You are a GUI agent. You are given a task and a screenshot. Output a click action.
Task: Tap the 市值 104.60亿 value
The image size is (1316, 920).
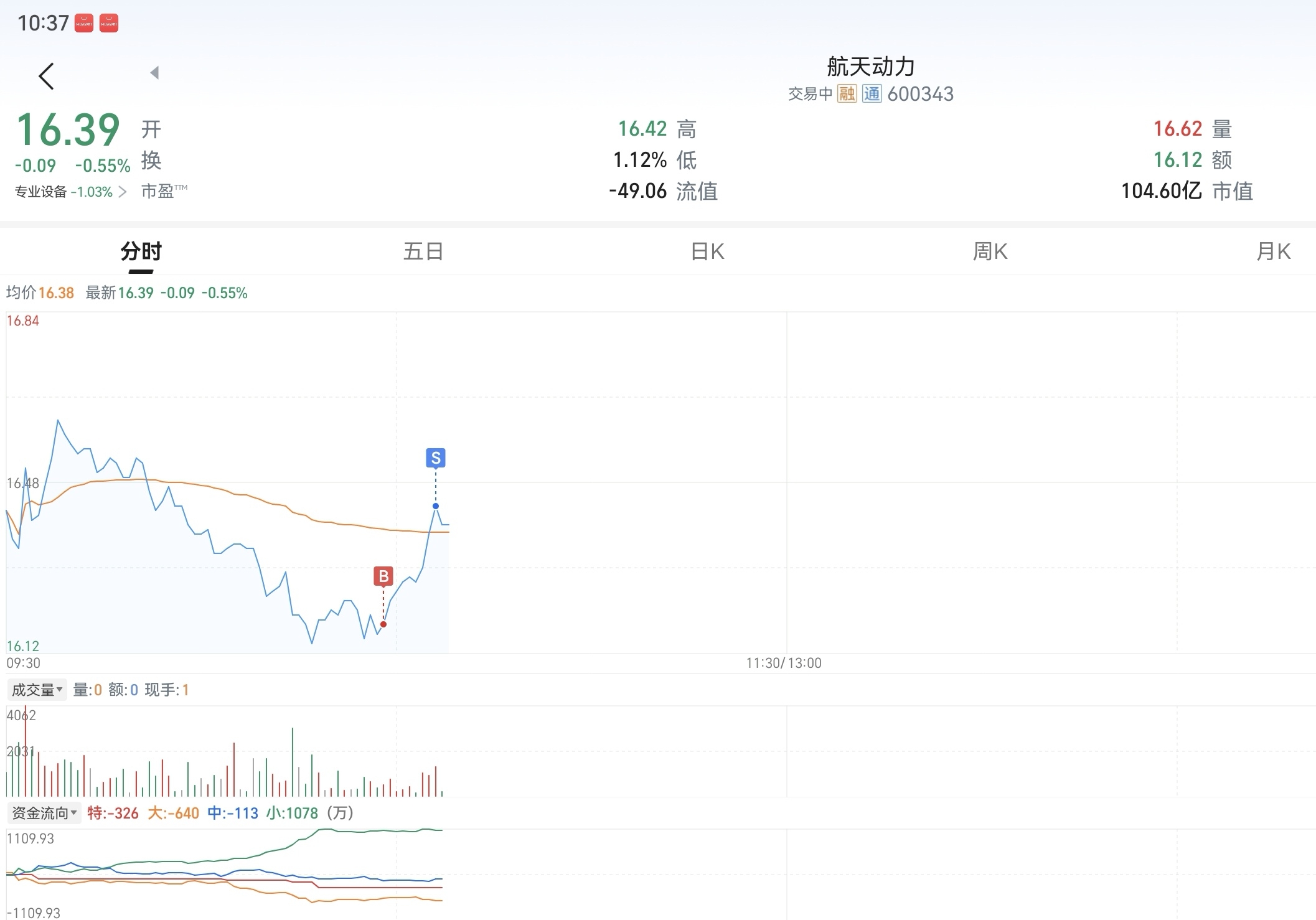pyautogui.click(x=1162, y=191)
